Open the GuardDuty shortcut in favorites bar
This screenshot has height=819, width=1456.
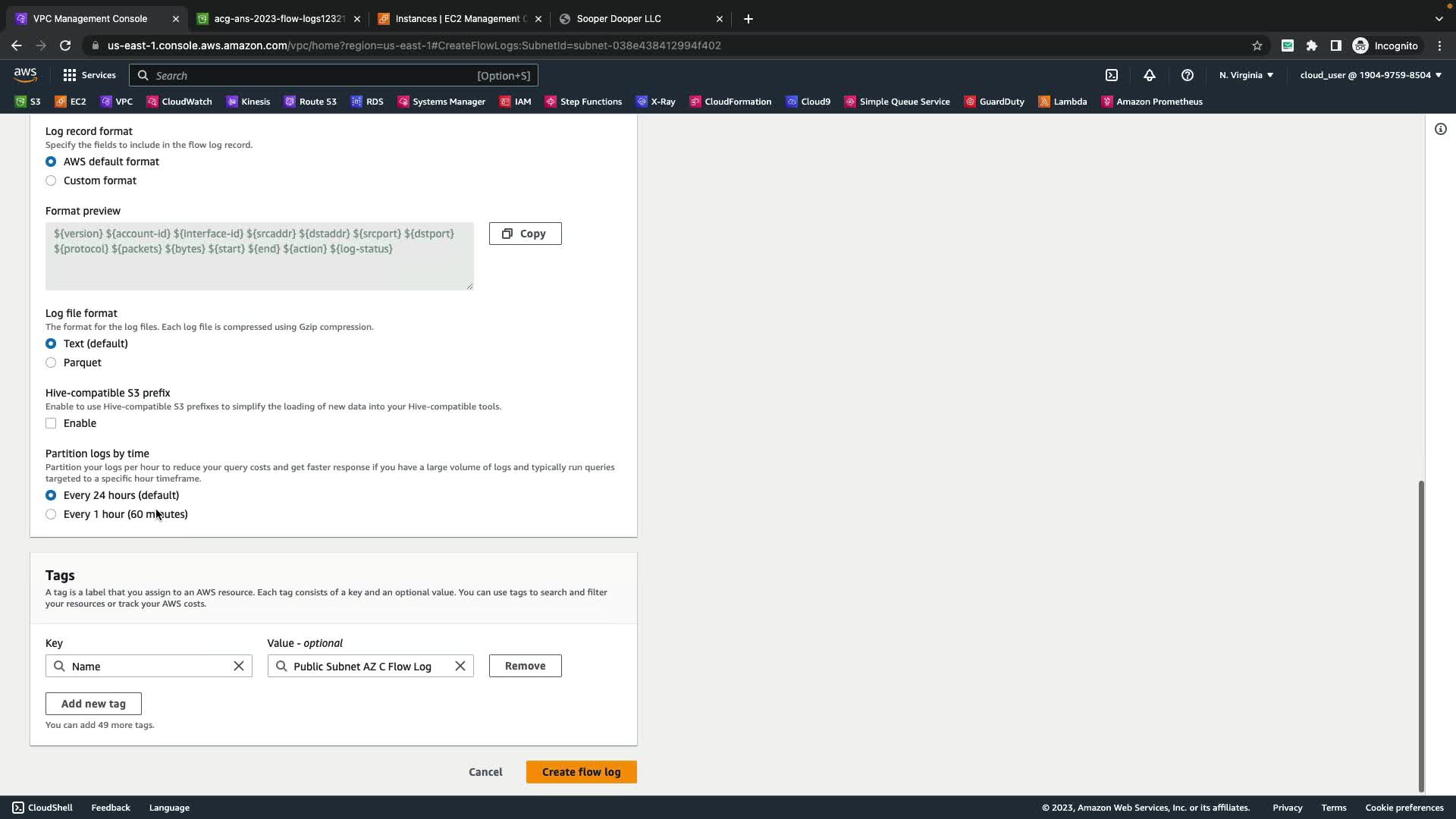coord(994,102)
